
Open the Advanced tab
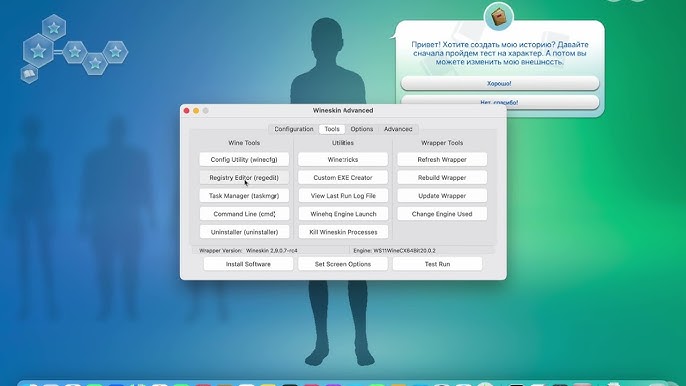click(398, 129)
